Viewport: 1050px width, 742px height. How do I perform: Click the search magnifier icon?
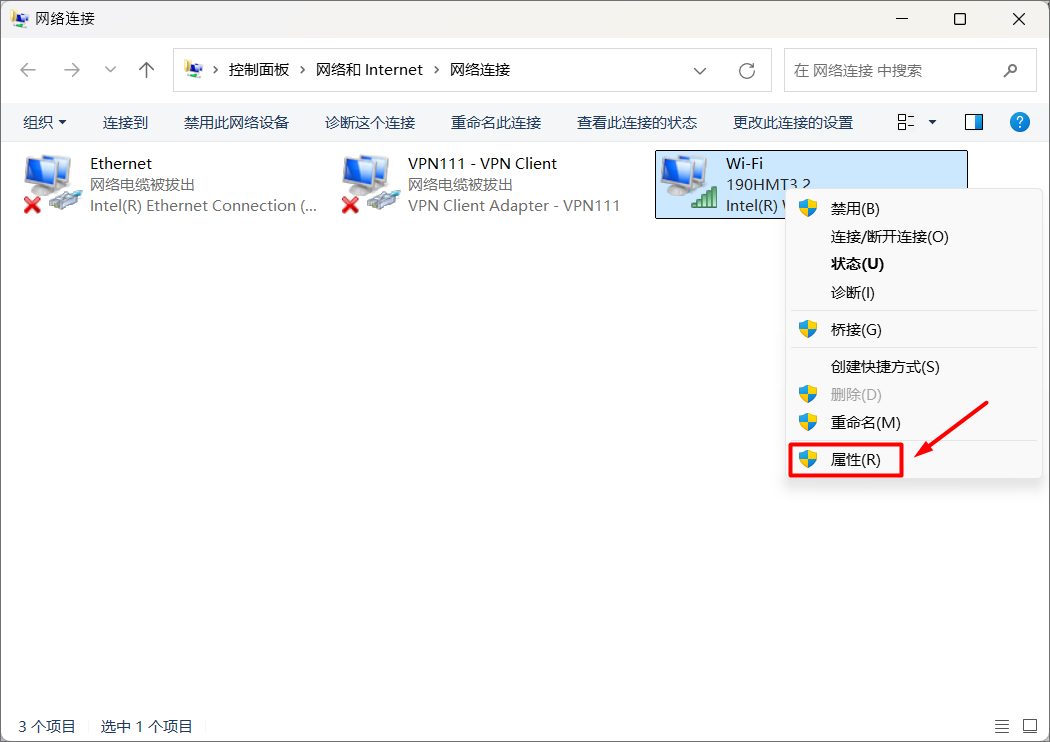(x=1010, y=70)
